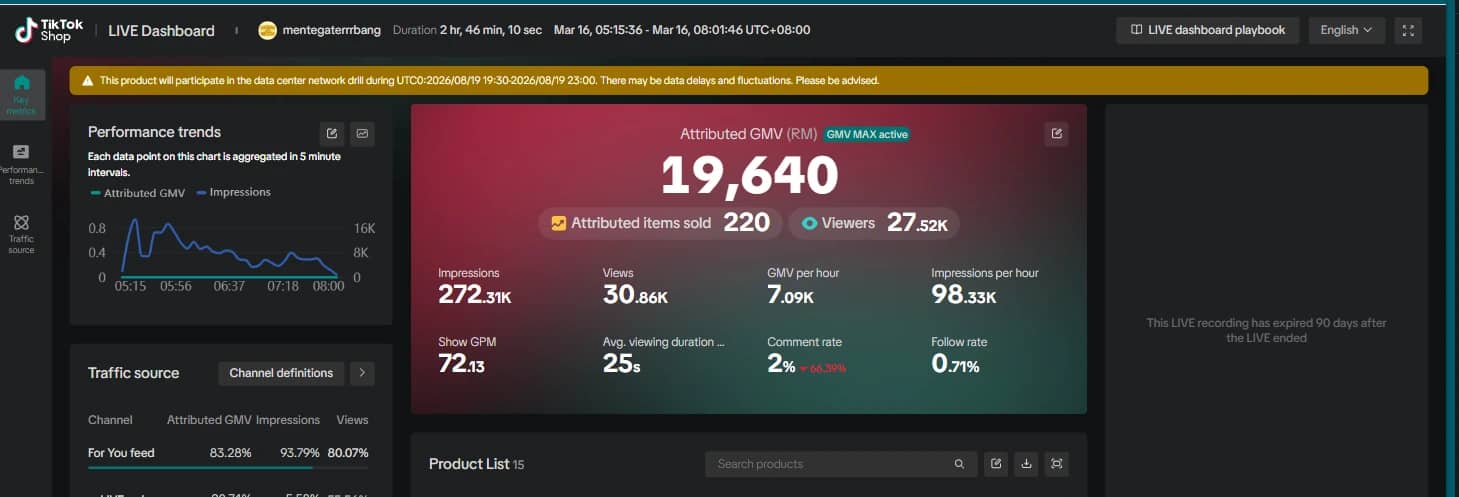
Task: Toggle Impressions legend in chart
Action: pyautogui.click(x=234, y=192)
